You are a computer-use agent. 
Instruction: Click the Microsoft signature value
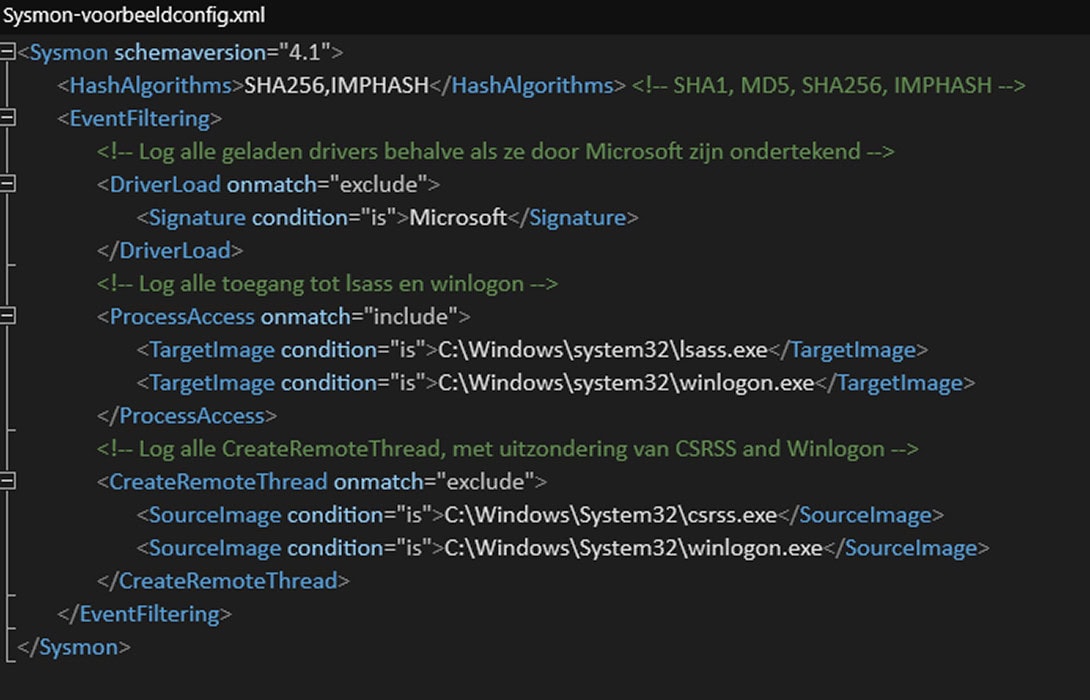tap(458, 217)
